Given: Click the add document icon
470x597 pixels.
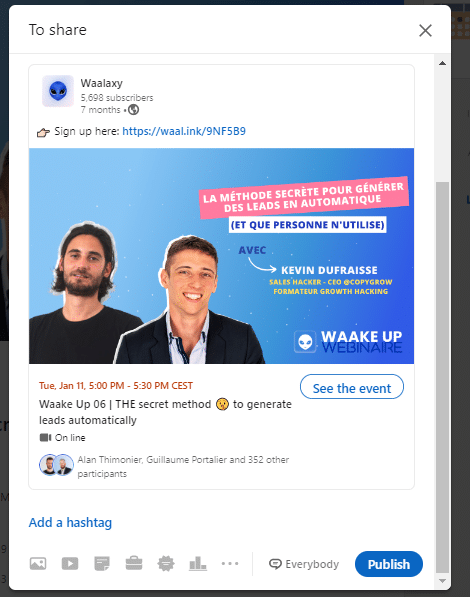Looking at the screenshot, I should 102,563.
